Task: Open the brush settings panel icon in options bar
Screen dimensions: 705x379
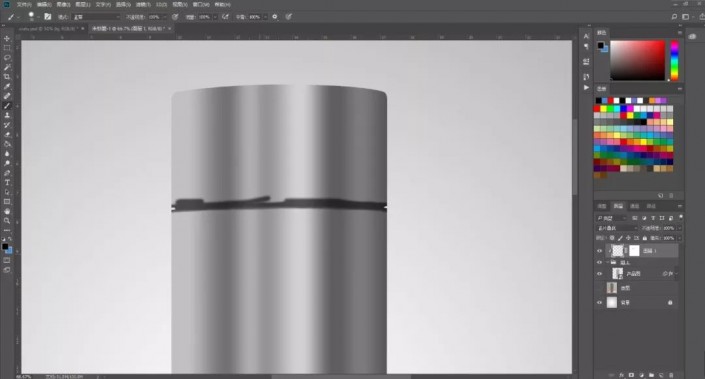Action: [48, 17]
